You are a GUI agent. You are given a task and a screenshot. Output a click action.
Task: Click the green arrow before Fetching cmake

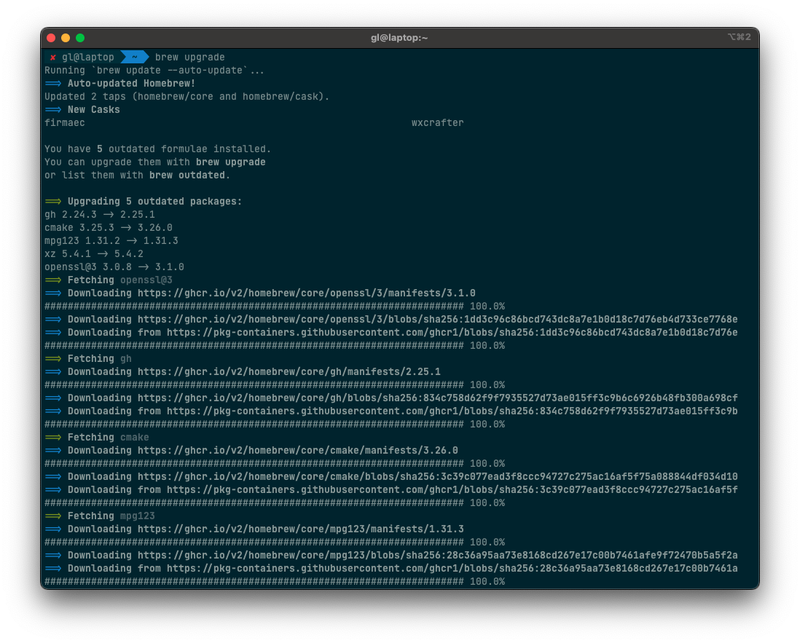(x=54, y=437)
